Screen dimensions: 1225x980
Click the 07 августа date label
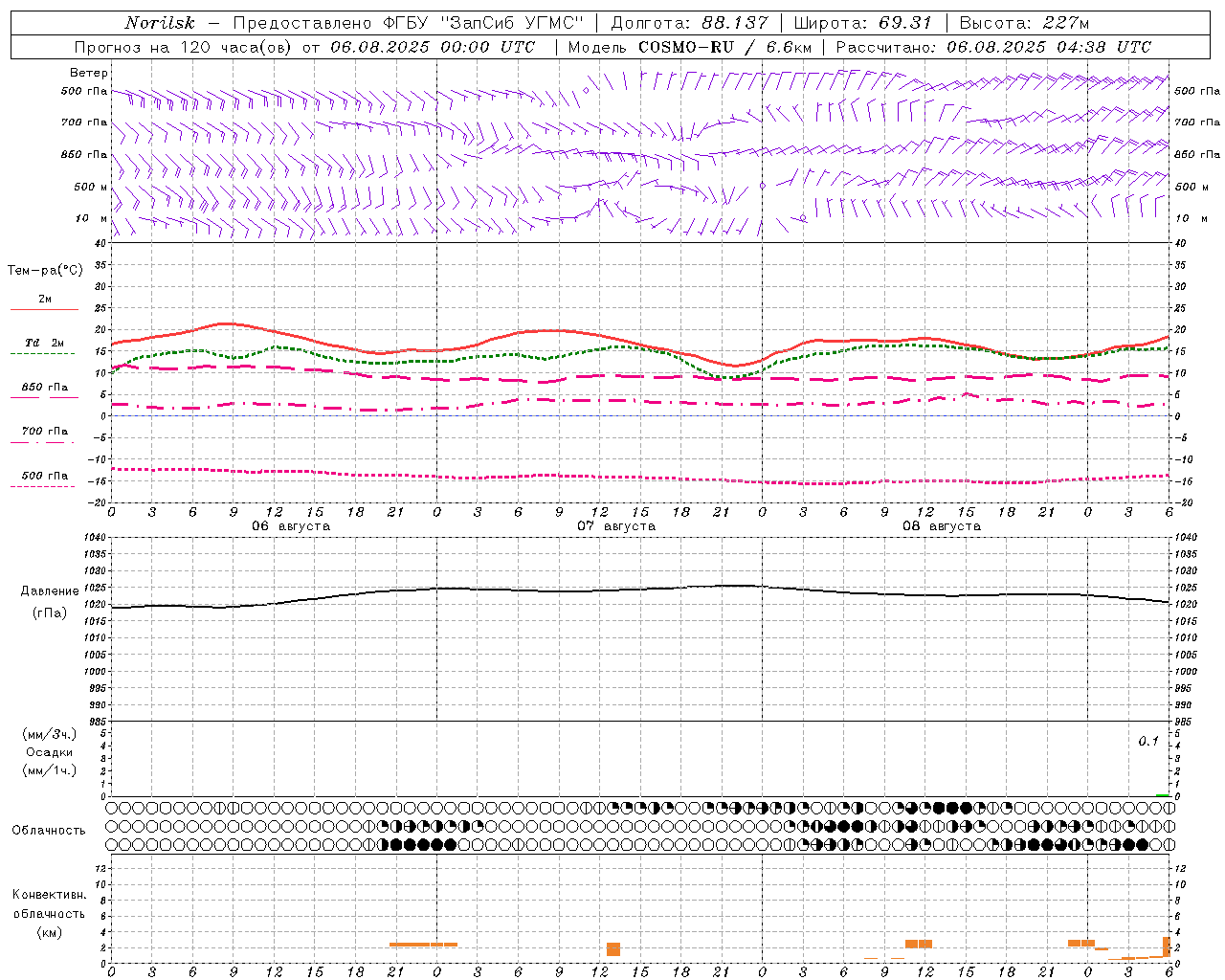click(x=616, y=526)
